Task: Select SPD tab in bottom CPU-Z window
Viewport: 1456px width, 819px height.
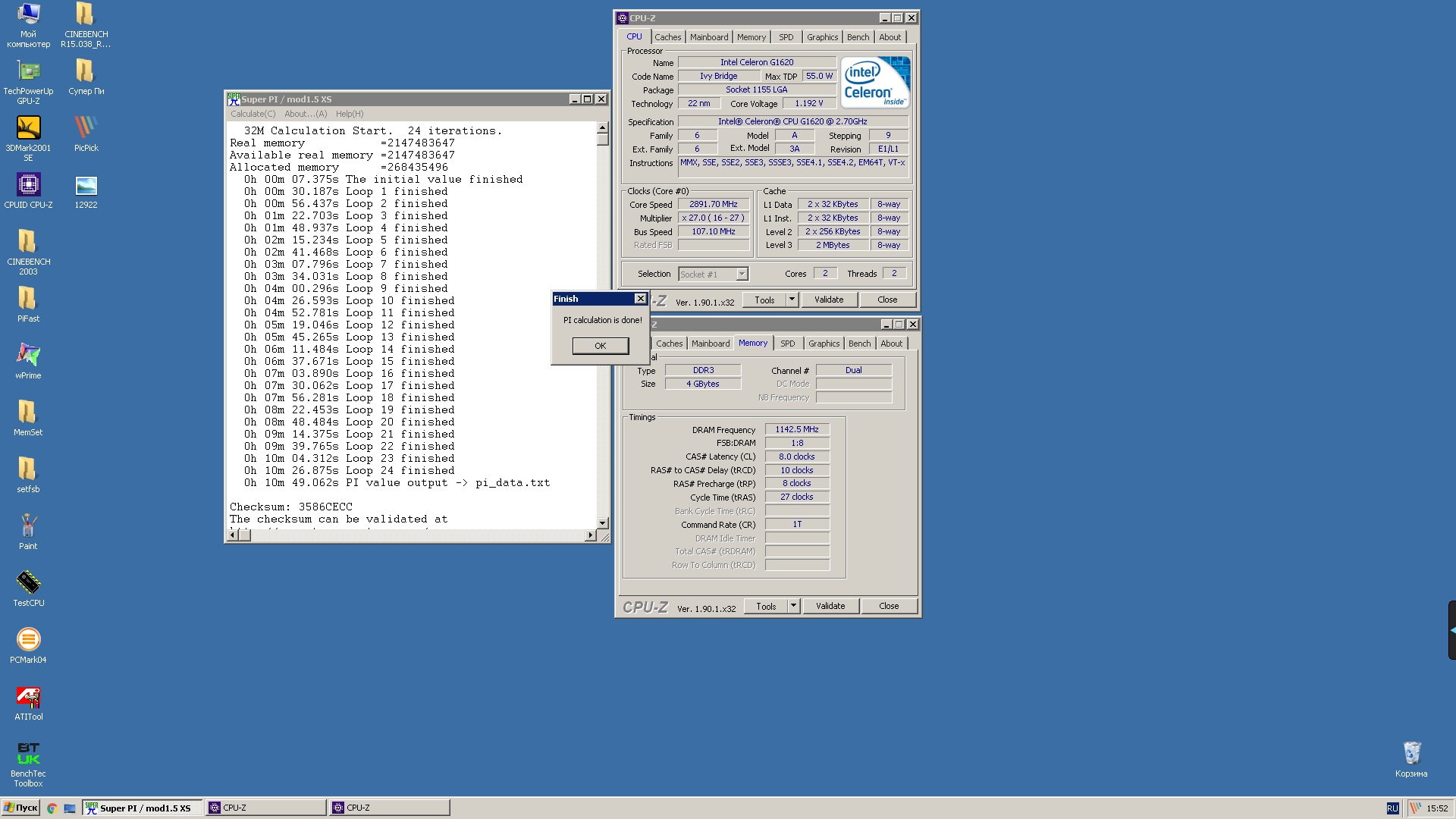Action: pyautogui.click(x=788, y=344)
